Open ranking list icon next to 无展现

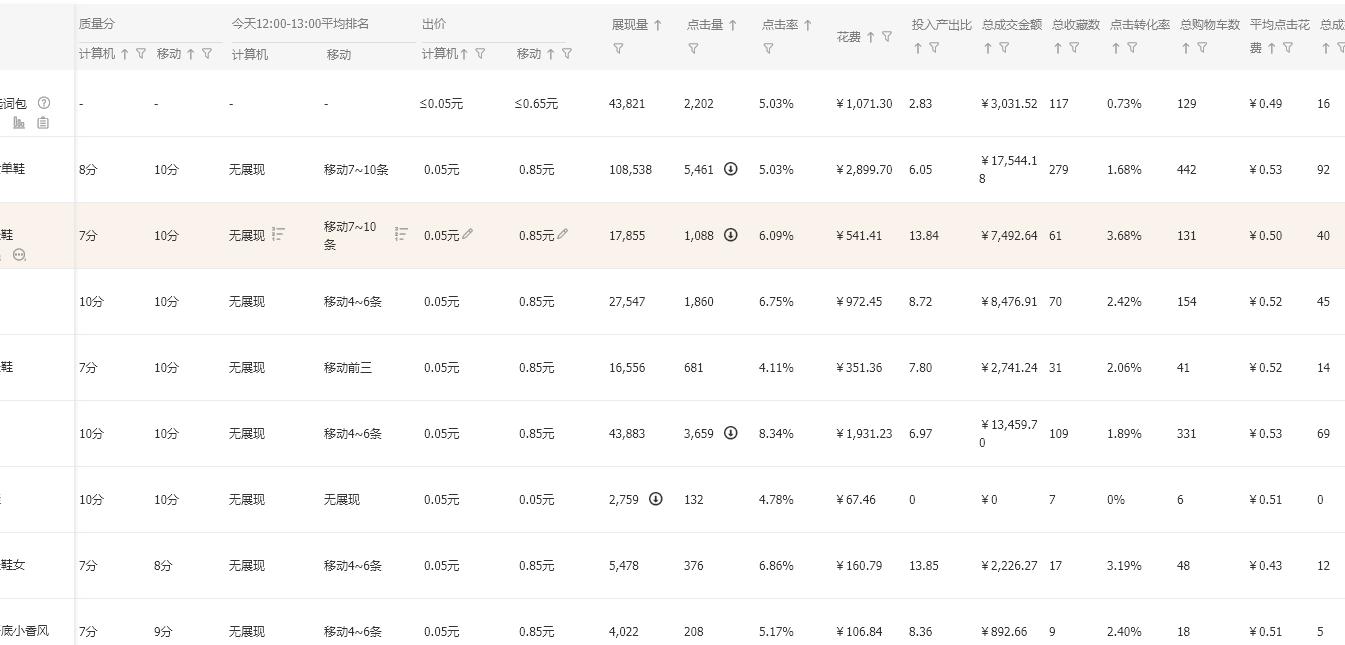279,234
